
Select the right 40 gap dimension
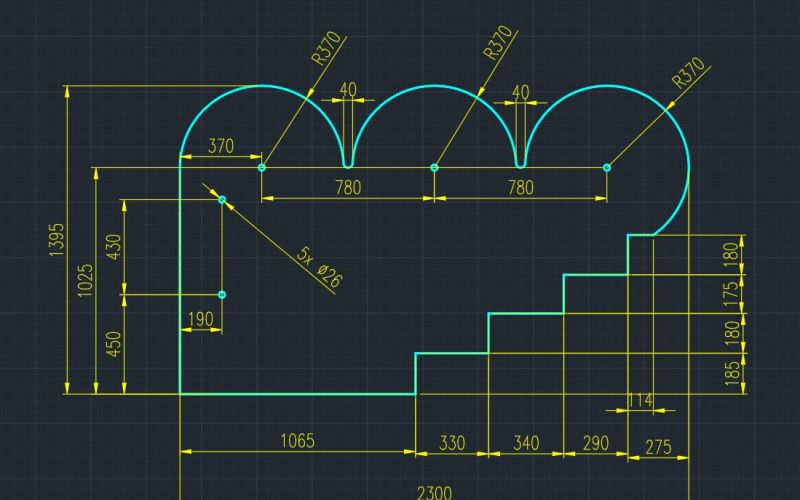click(520, 92)
